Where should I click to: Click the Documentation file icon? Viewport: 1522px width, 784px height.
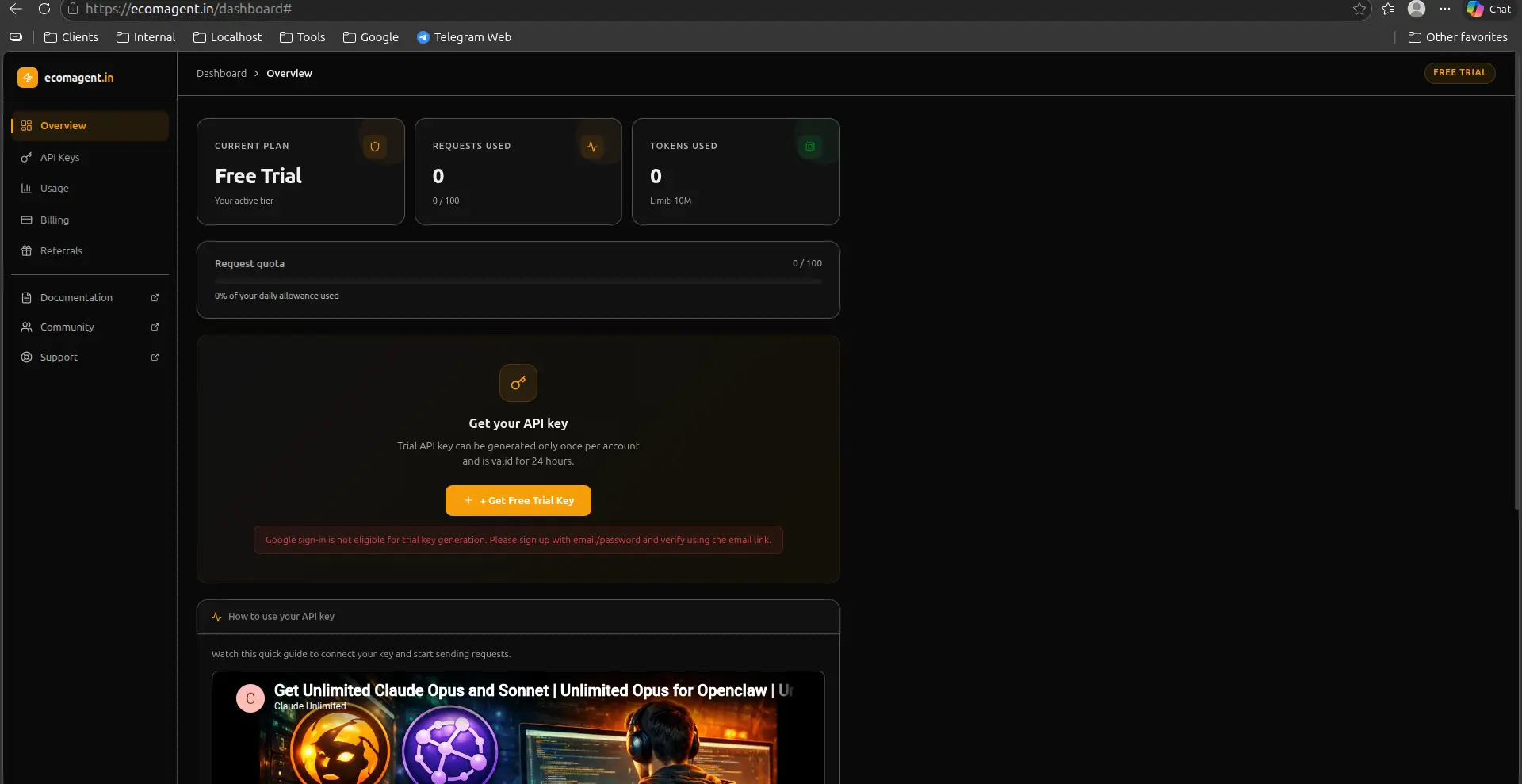[26, 297]
